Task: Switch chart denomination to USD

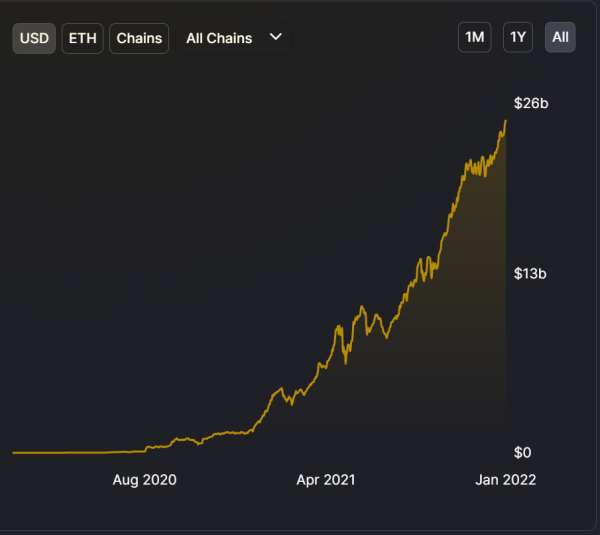Action: coord(34,38)
